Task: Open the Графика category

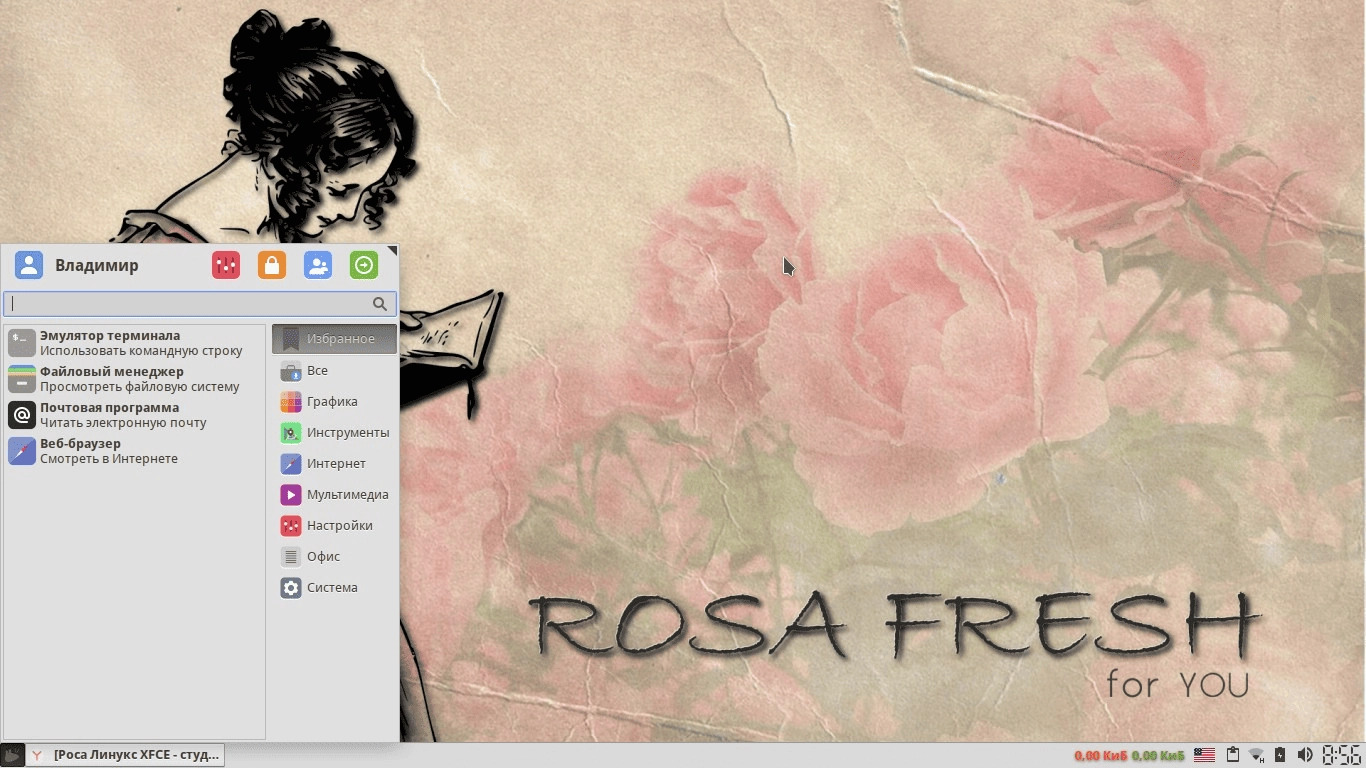Action: point(334,401)
